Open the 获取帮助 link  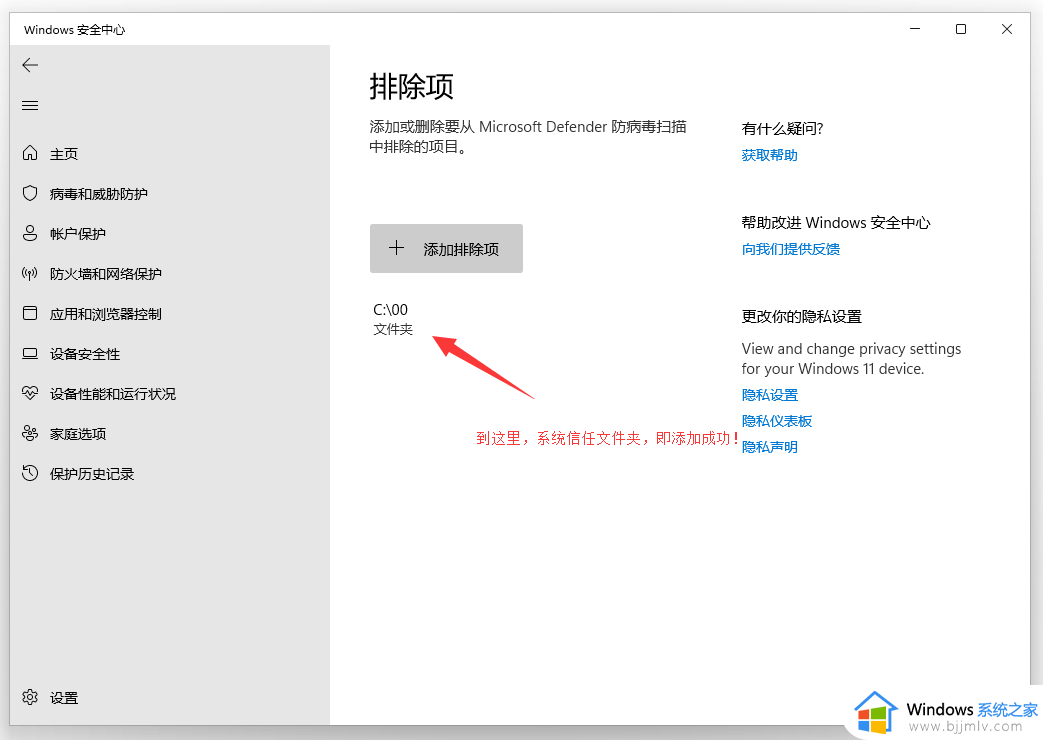pyautogui.click(x=770, y=155)
